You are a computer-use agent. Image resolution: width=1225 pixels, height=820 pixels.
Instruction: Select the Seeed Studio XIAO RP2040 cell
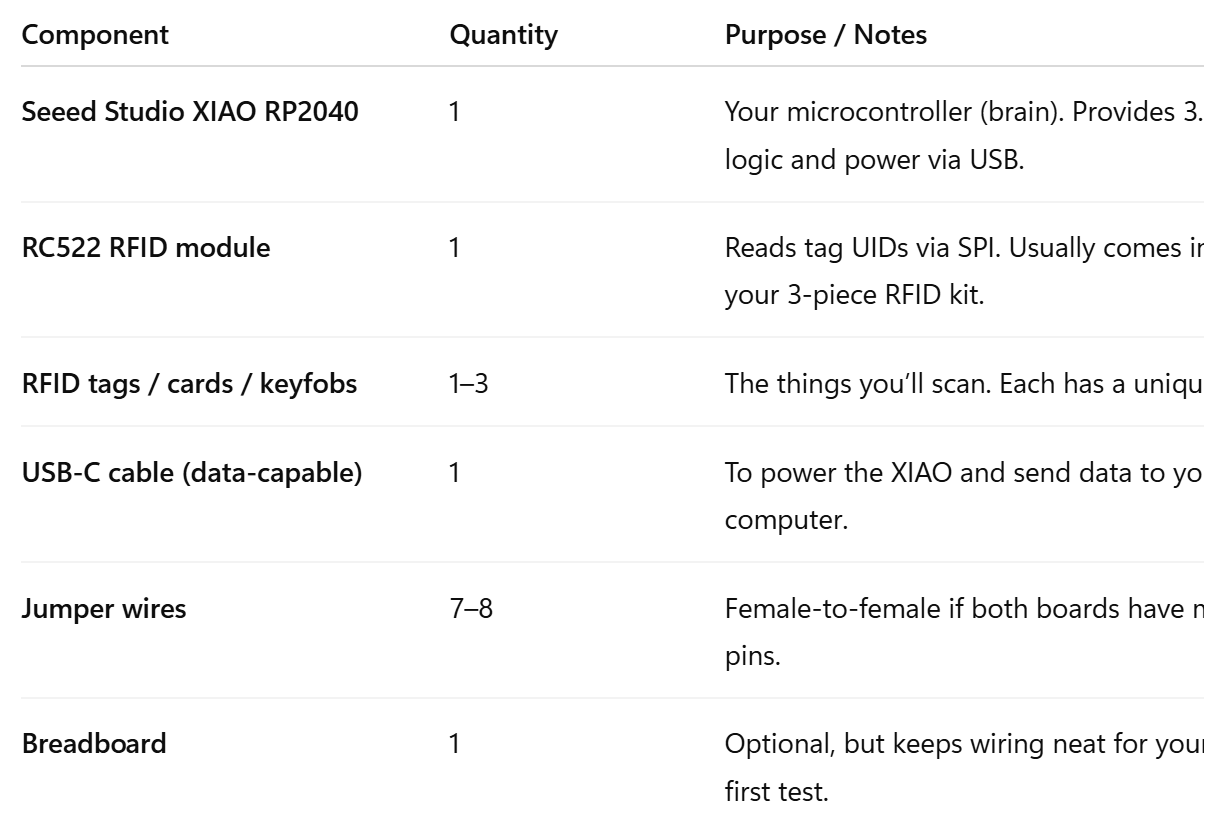pos(190,111)
